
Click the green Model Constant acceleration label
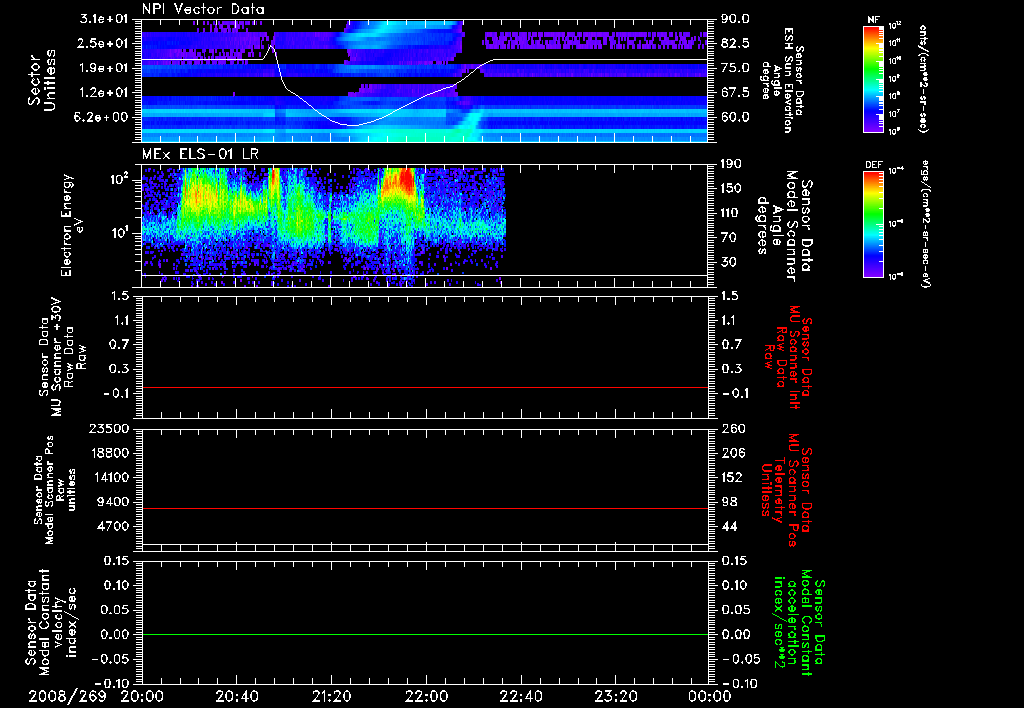800,624
